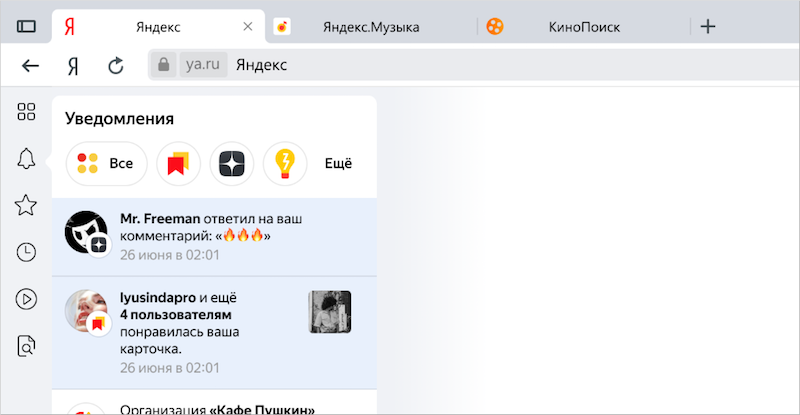Image resolution: width=800 pixels, height=415 pixels.
Task: Open the Кафе Пушкин organization notification
Action: click(214, 403)
